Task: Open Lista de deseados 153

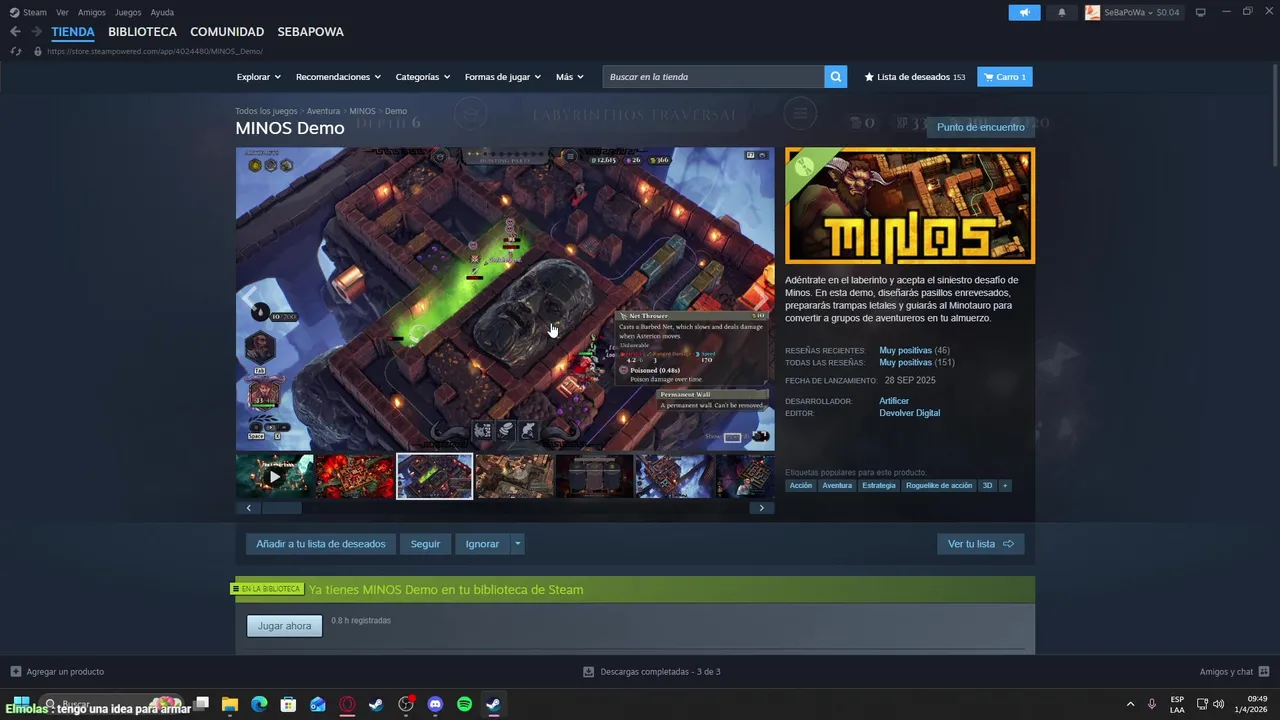Action: pyautogui.click(x=915, y=77)
